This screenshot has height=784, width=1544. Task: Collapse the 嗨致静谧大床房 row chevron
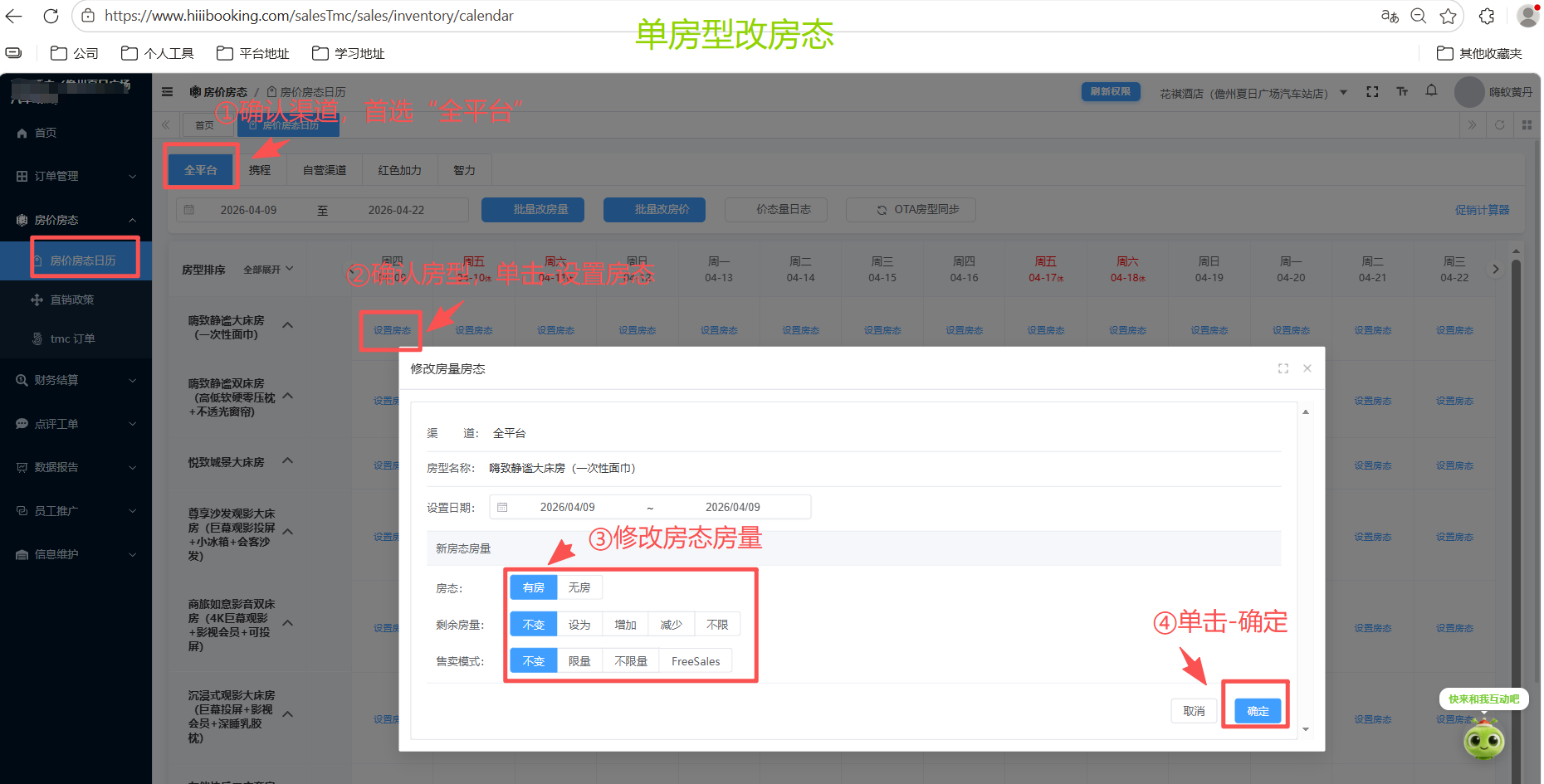point(288,325)
